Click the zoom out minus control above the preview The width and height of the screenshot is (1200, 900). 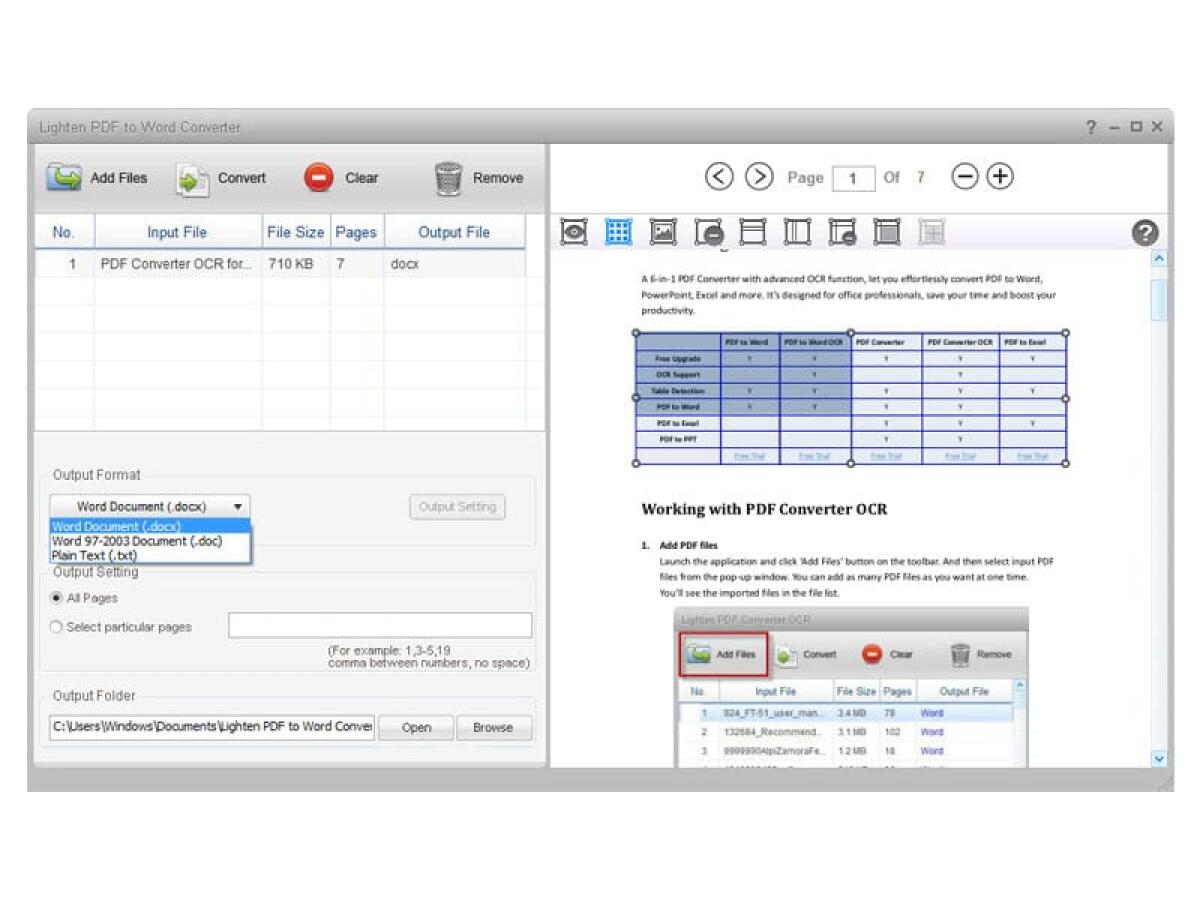(x=964, y=176)
